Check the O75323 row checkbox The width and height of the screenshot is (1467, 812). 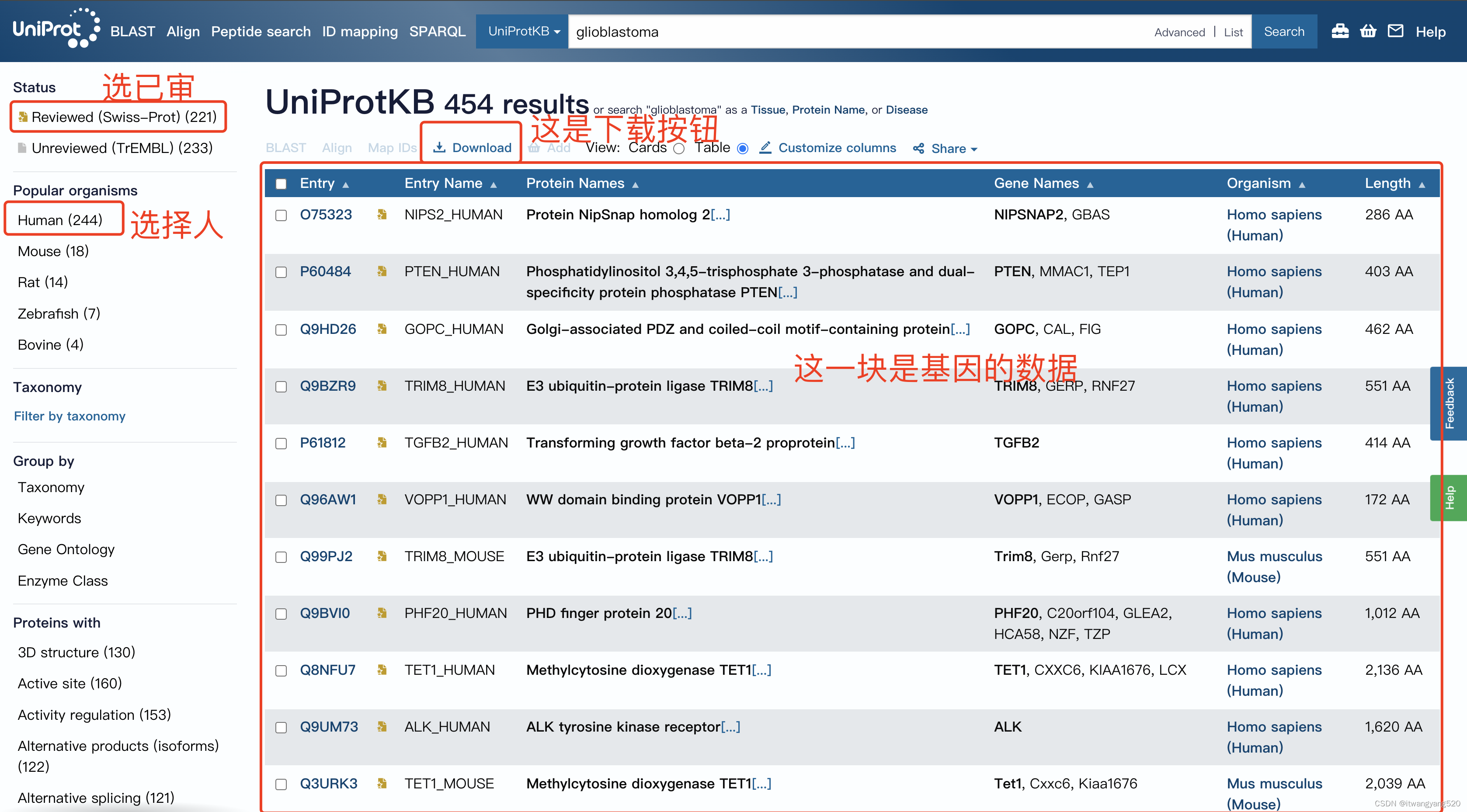pos(281,215)
